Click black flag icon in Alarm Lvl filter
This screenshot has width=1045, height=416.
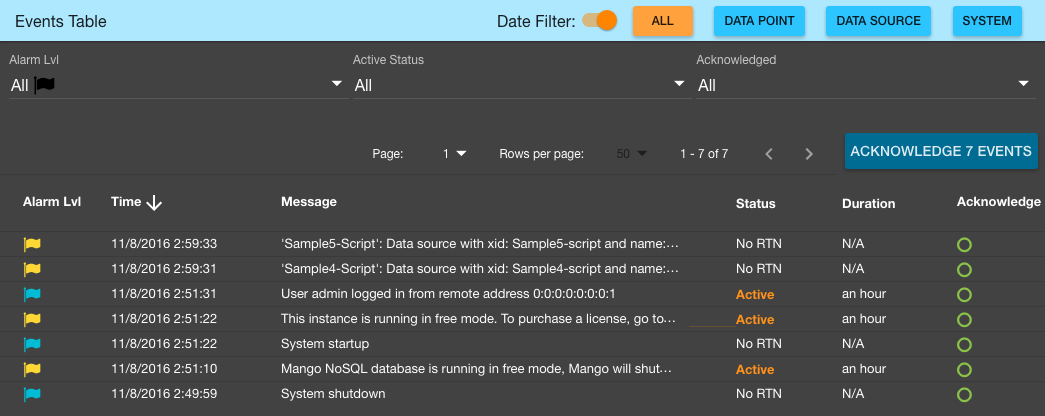(x=45, y=85)
